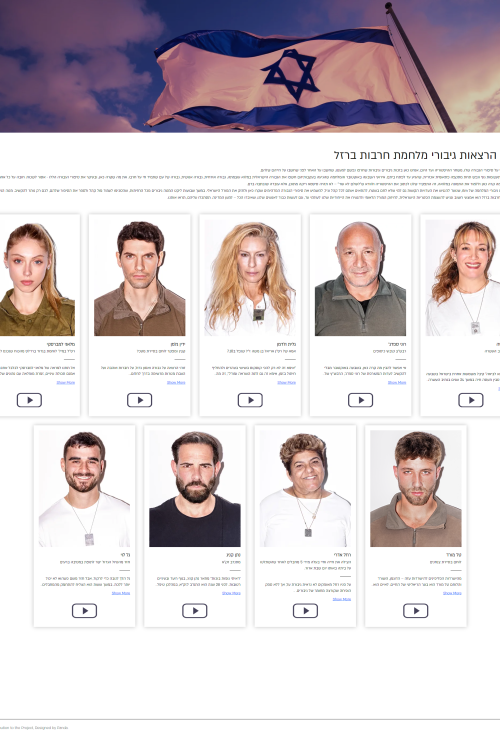500x750 pixels.
Task: Play video of dark-haired man in brown jacket
Action: point(139,400)
